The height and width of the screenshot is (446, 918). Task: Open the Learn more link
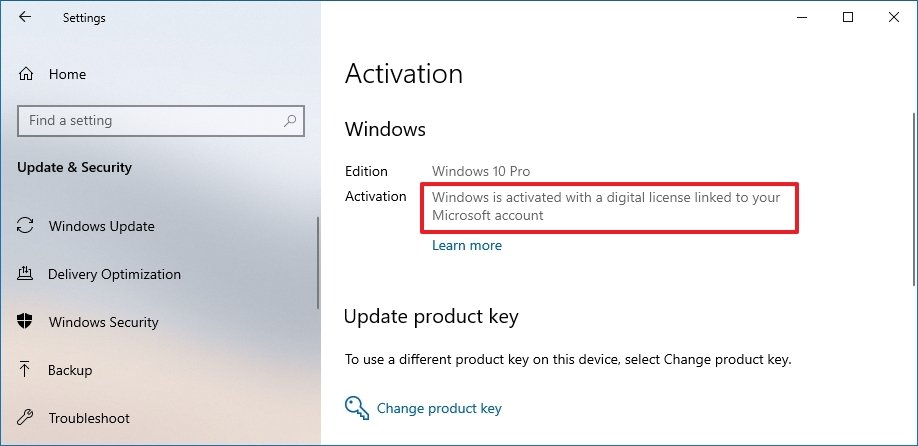click(x=467, y=245)
